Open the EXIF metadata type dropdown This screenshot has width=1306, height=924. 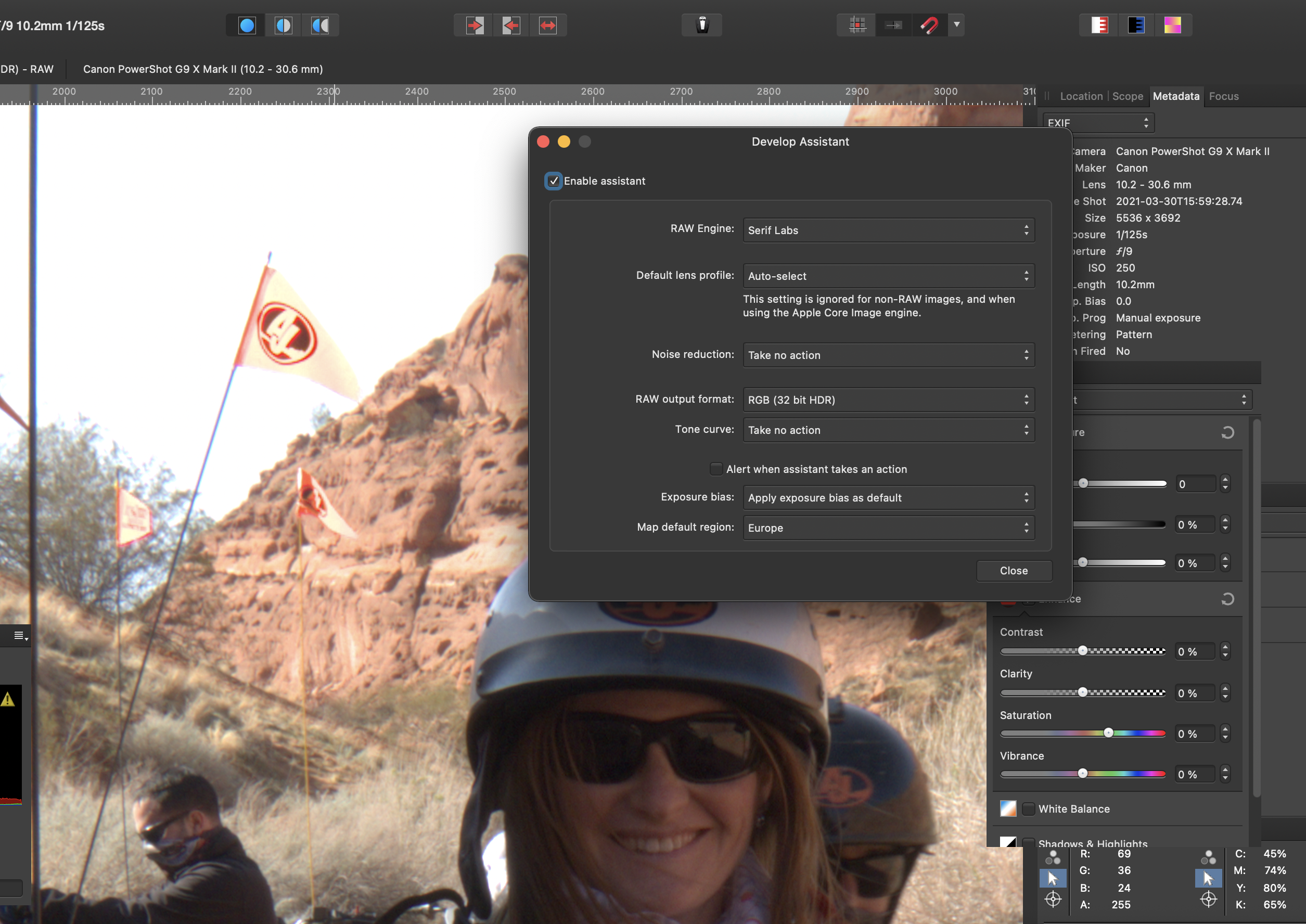pos(1098,123)
